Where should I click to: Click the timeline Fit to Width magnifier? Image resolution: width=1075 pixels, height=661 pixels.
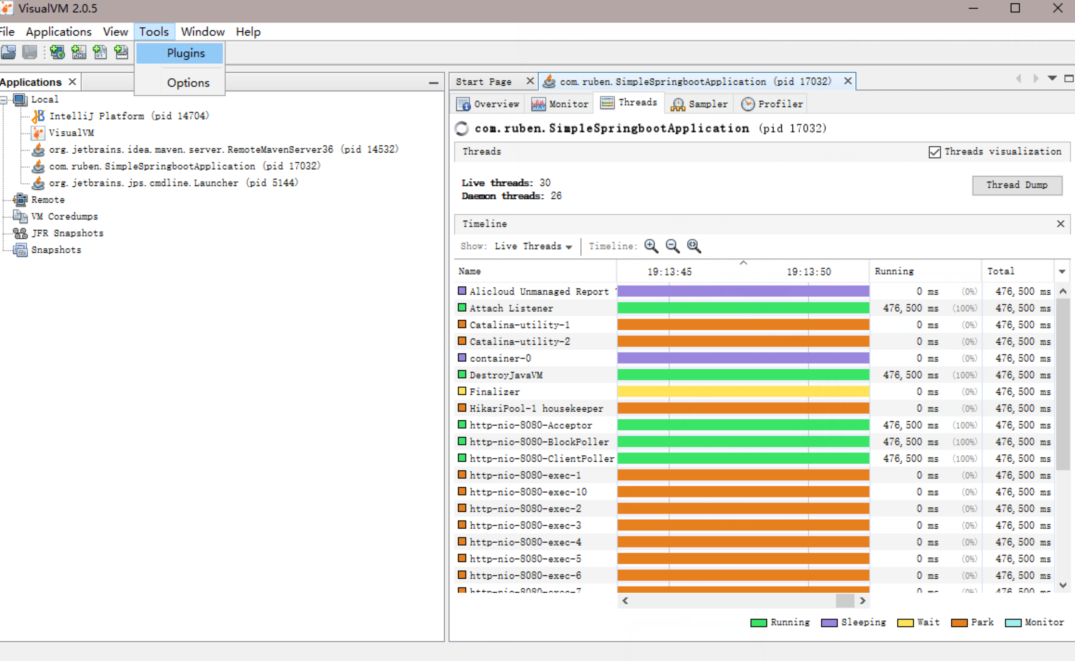[x=694, y=246]
